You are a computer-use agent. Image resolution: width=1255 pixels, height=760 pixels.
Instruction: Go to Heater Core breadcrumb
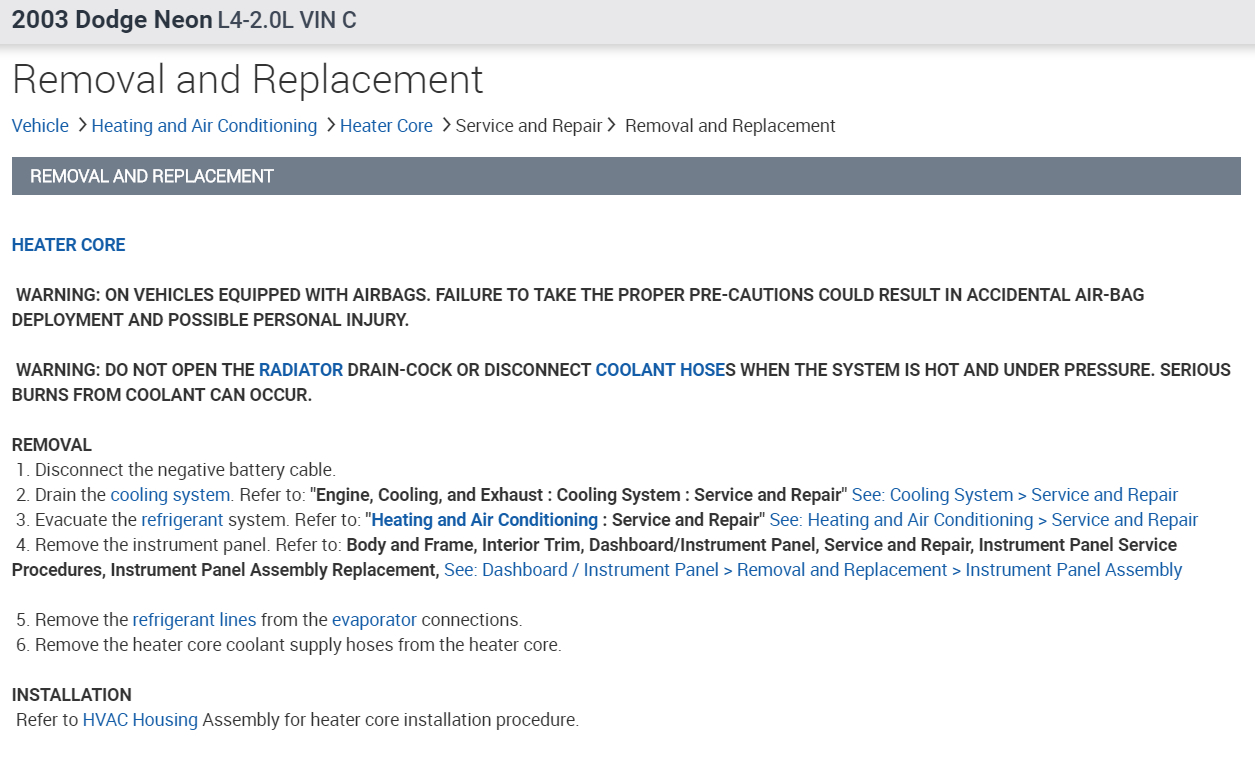click(x=386, y=126)
